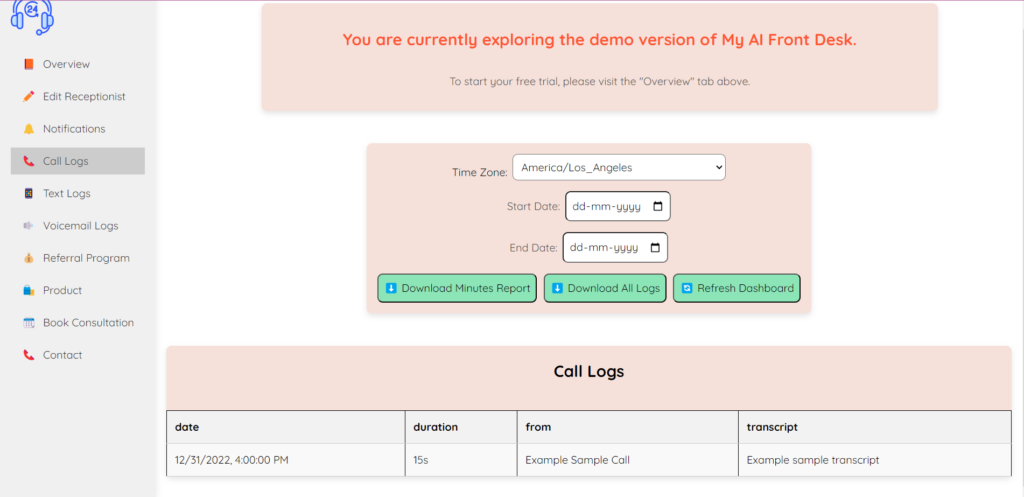1024x497 pixels.
Task: Click Refresh Dashboard button
Action: click(x=737, y=288)
